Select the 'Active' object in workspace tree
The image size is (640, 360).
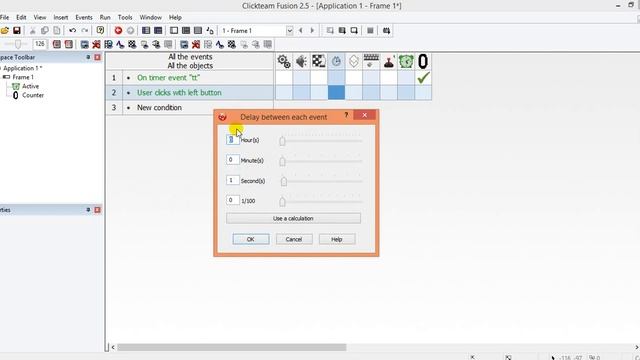point(30,86)
